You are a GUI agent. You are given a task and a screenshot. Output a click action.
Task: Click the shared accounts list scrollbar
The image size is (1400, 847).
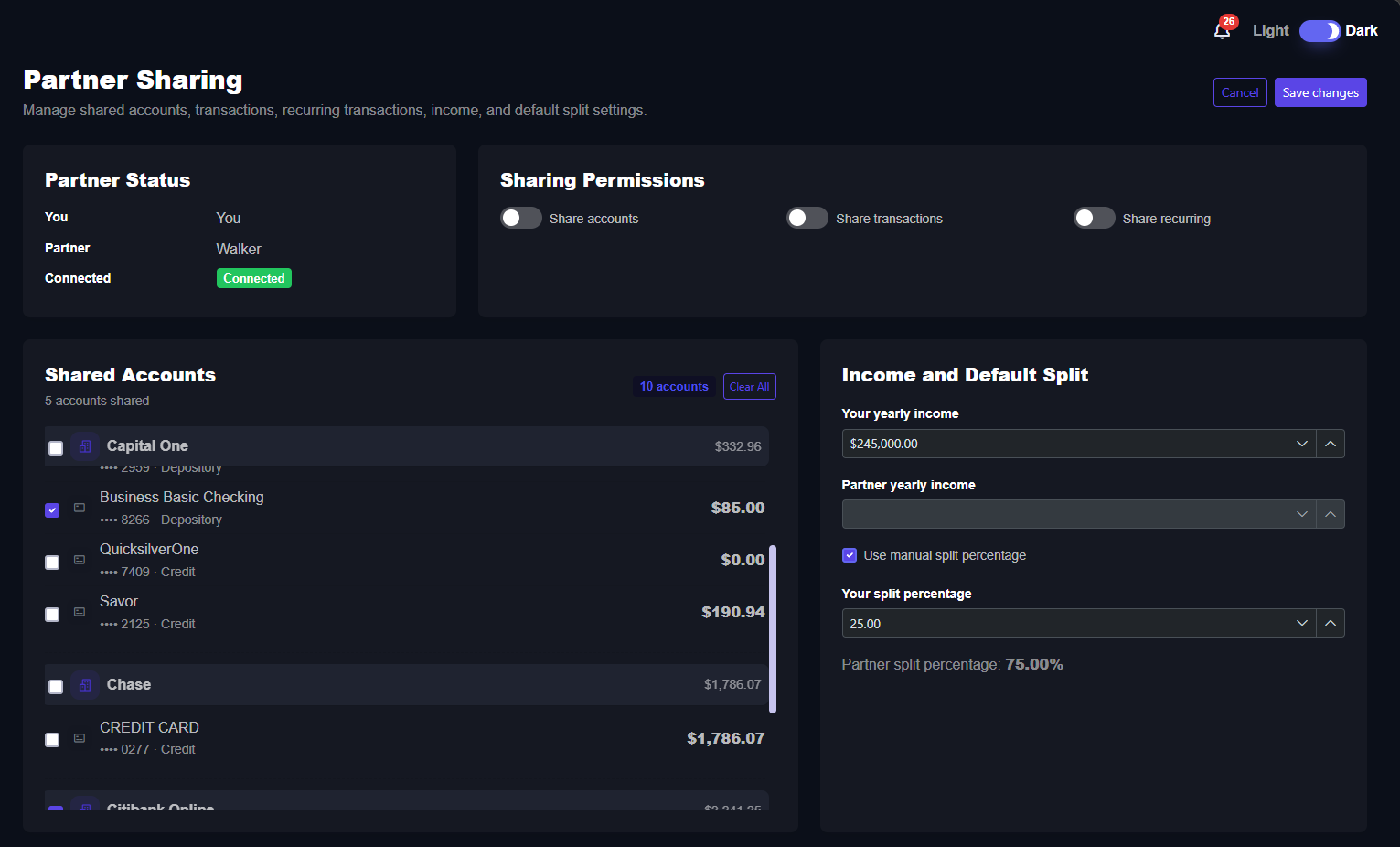(x=773, y=629)
